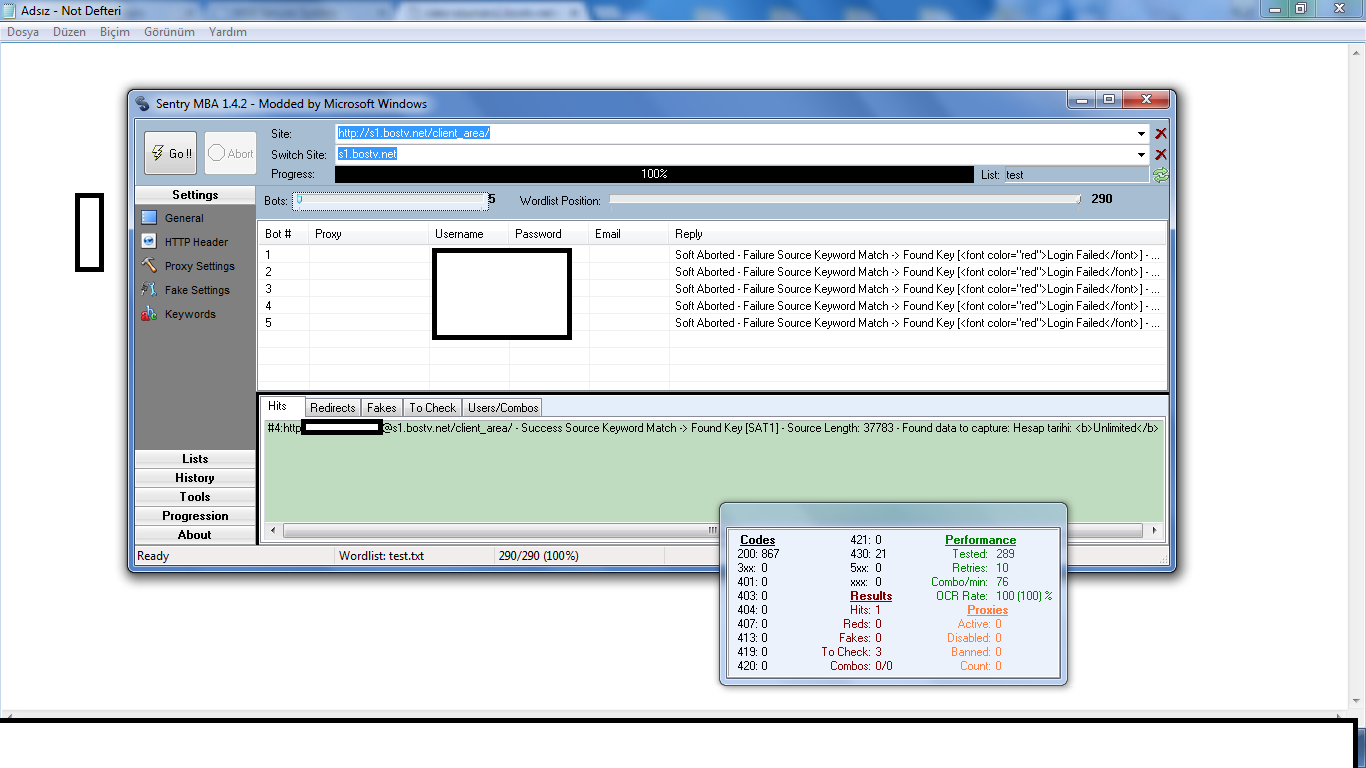The height and width of the screenshot is (768, 1366).
Task: Open the Switch Site dropdown arrow
Action: (1141, 155)
